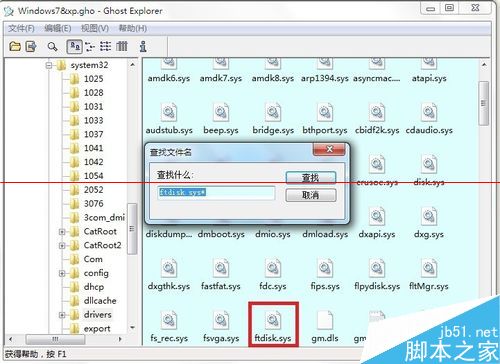This screenshot has height=364, width=500.
Task: Select the dxgthk.sys file icon
Action: coord(169,268)
